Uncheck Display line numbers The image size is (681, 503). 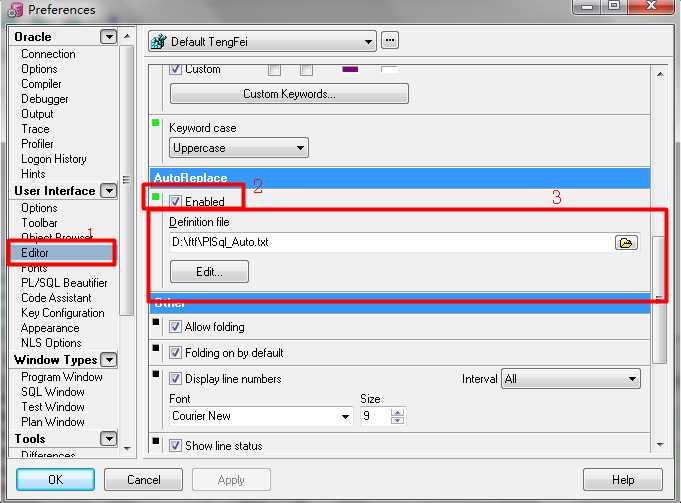pos(175,378)
